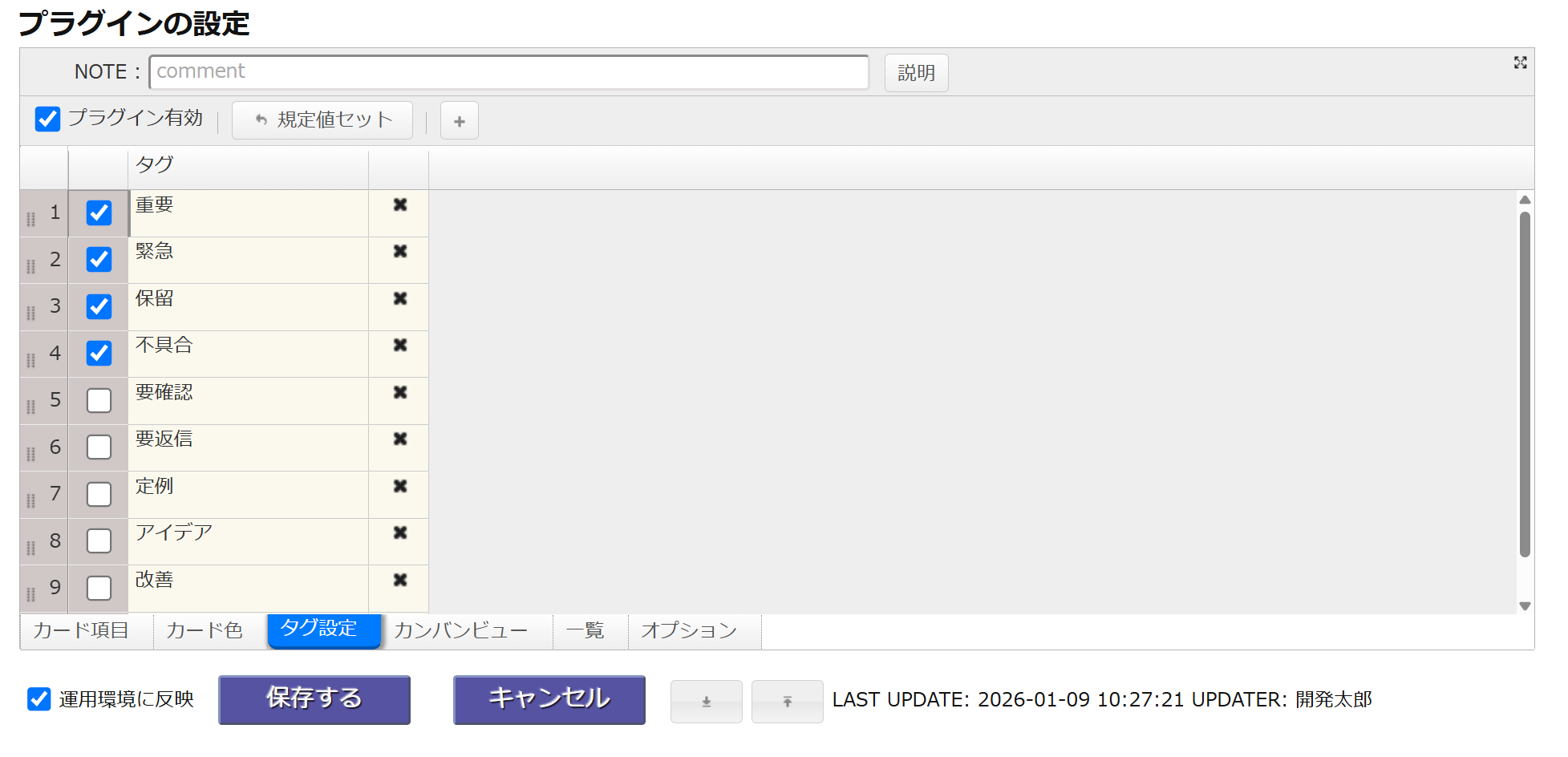
Task: Delete the 重要 tag row
Action: click(x=400, y=205)
